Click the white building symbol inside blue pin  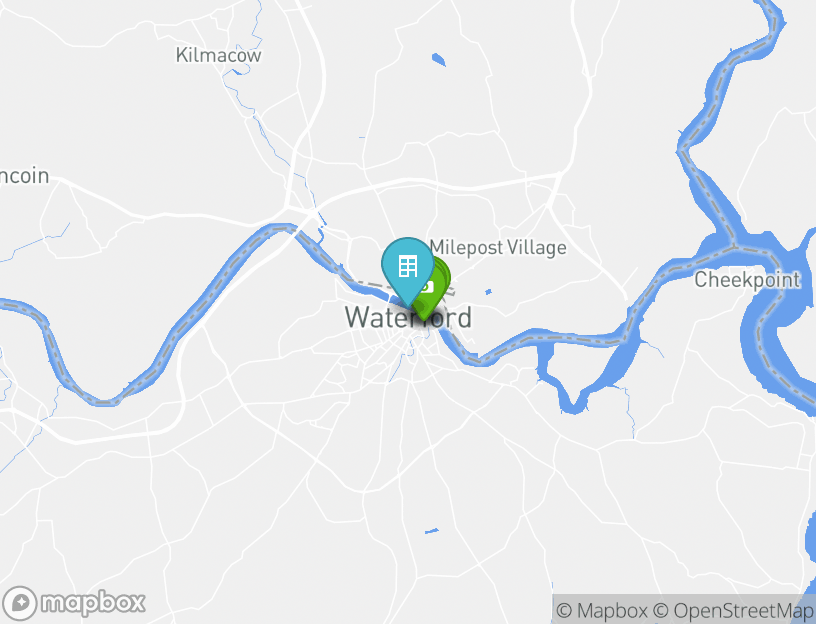(407, 266)
